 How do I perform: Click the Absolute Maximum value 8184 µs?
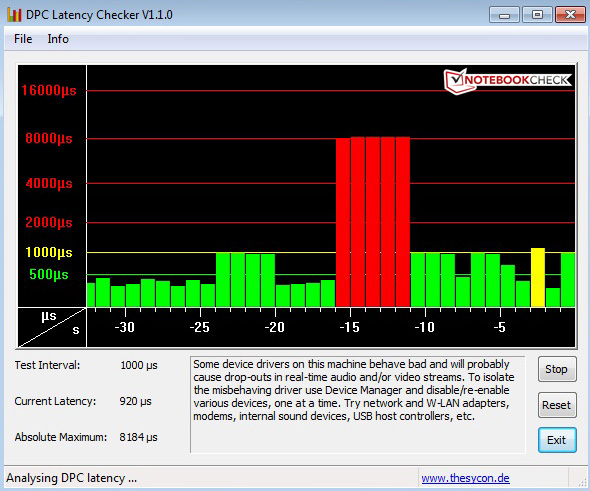click(138, 437)
